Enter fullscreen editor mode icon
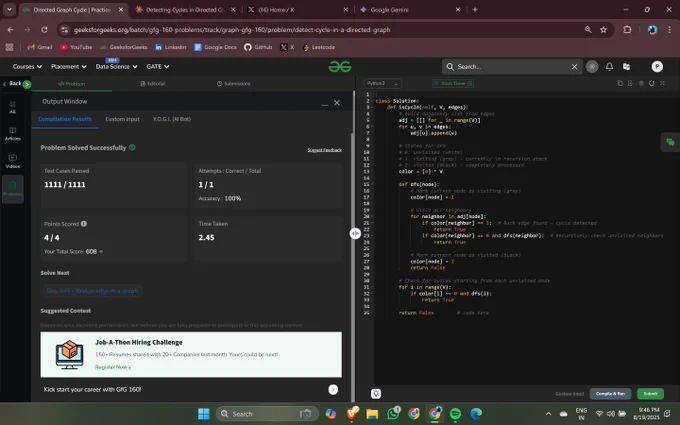 point(662,83)
